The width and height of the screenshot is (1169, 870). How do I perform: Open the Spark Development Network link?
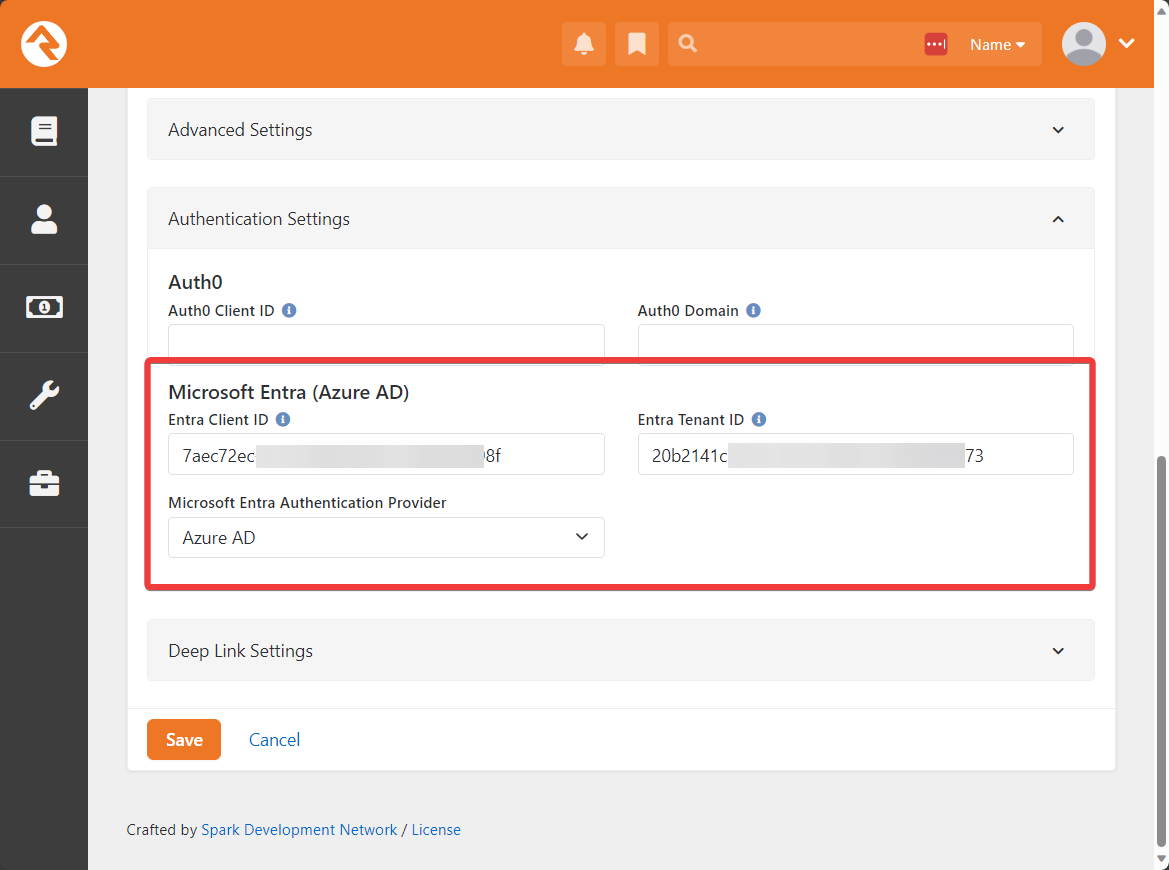pos(299,830)
